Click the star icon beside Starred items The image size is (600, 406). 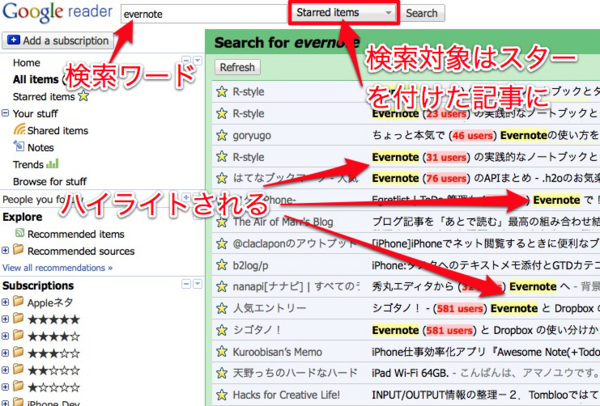pos(83,96)
